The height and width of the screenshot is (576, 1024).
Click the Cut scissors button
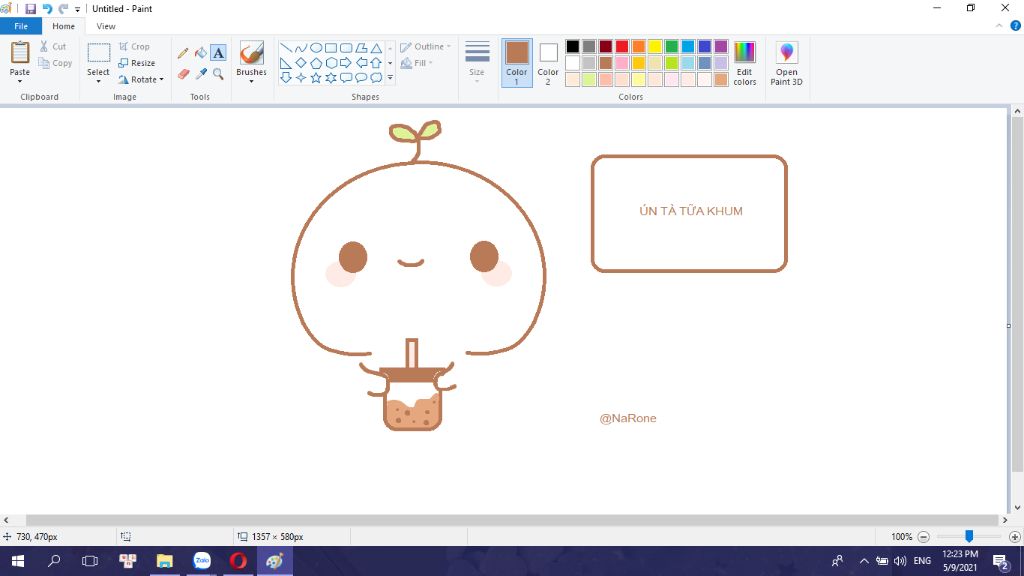(53, 46)
